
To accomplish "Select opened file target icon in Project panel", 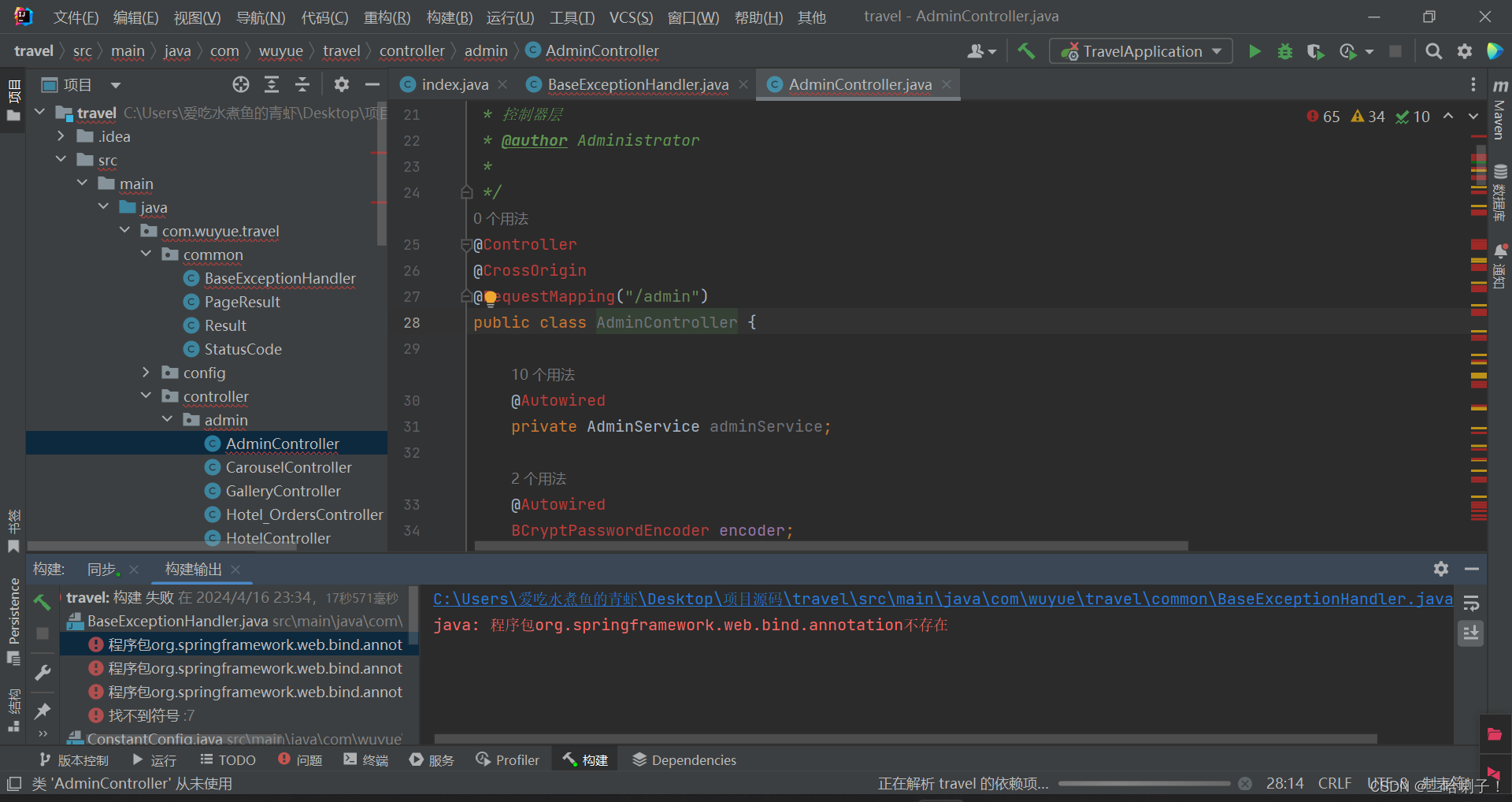I will 241,84.
